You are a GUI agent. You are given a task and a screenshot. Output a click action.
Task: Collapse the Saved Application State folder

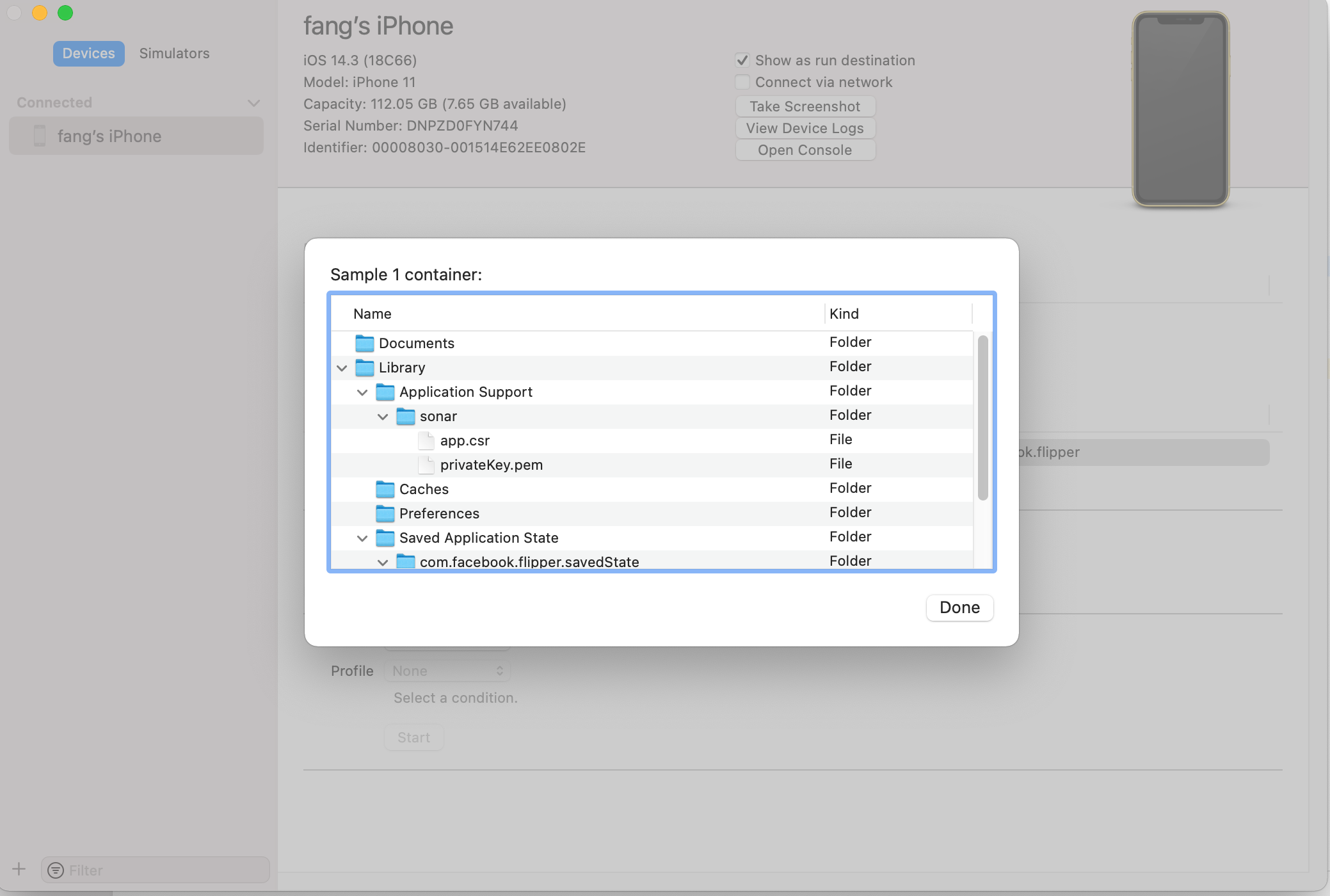click(x=362, y=538)
